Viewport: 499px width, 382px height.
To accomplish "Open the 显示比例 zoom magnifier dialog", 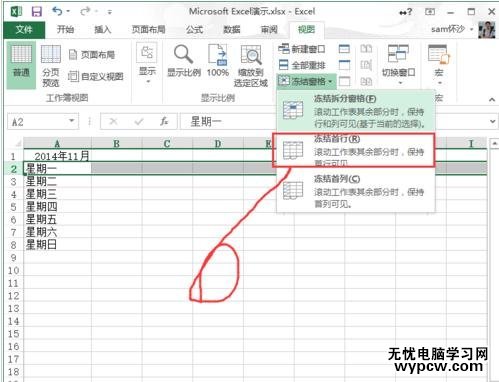I will 184,62.
